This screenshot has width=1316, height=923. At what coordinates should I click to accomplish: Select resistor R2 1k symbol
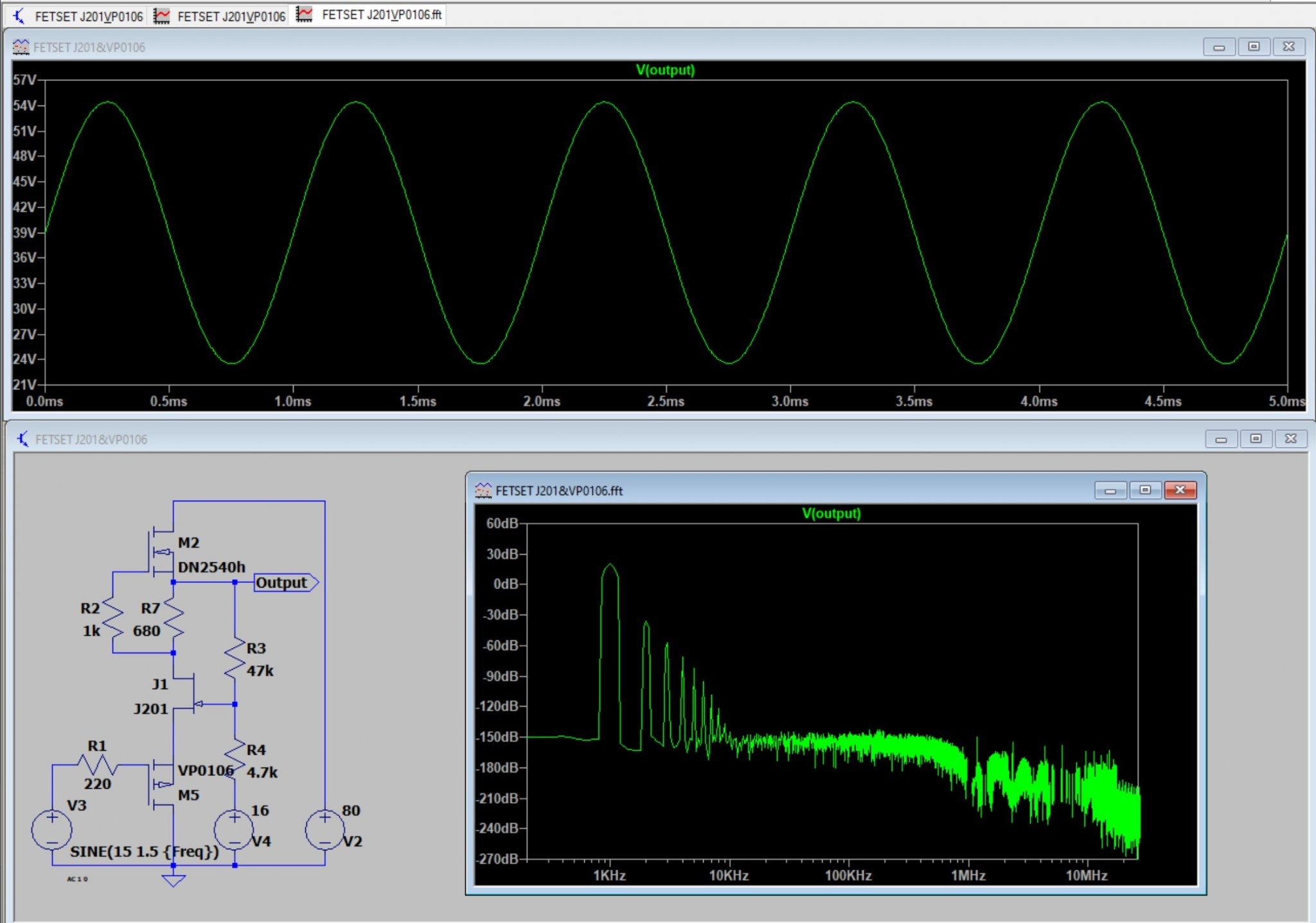coord(113,617)
